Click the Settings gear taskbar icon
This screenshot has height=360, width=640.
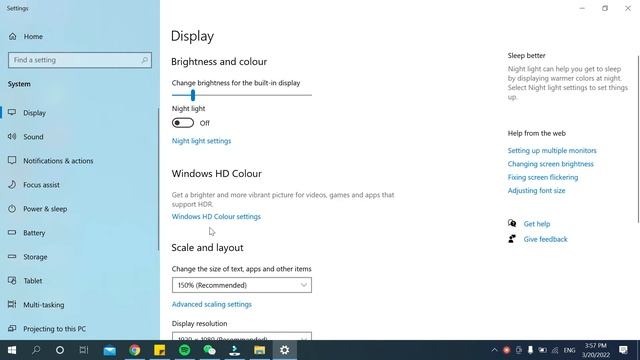point(284,350)
